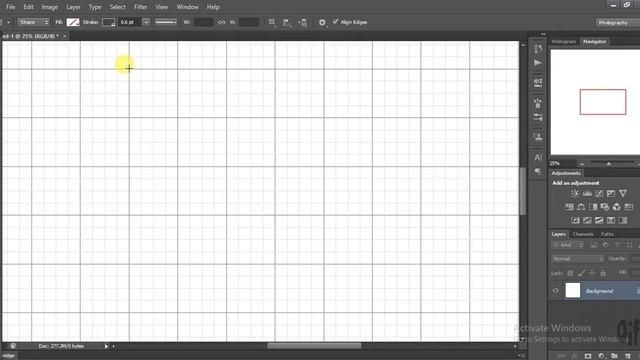Toggle lock position icon
The image size is (640, 360).
point(592,273)
